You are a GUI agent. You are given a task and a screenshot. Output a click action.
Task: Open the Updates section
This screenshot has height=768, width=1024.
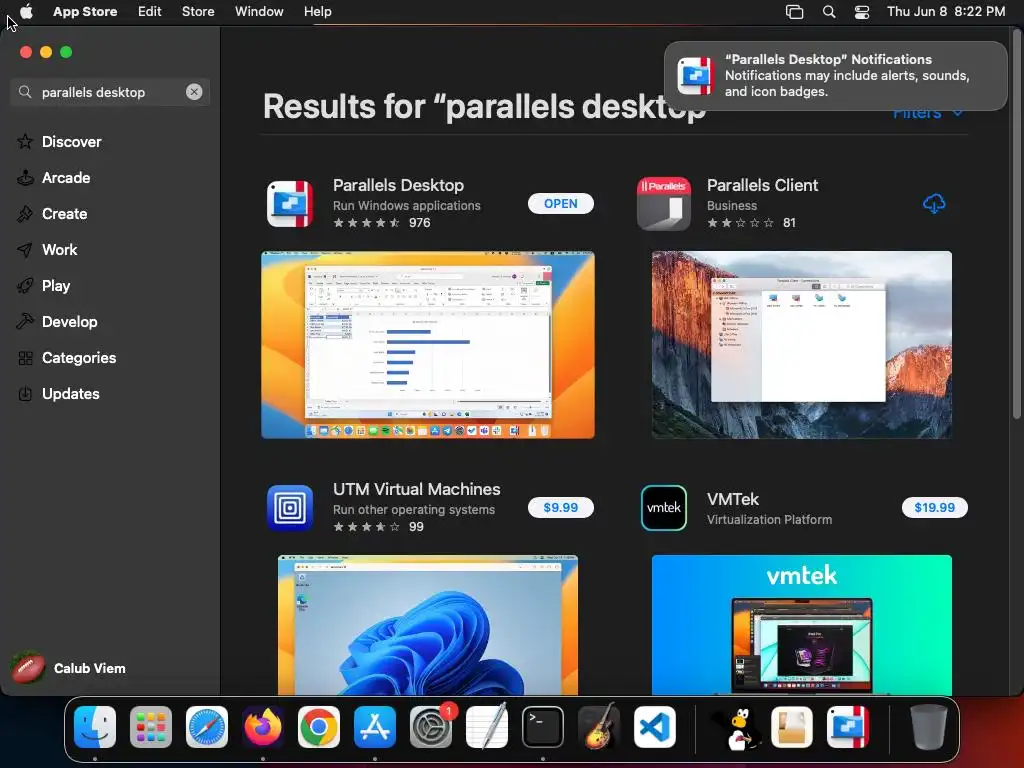coord(71,394)
